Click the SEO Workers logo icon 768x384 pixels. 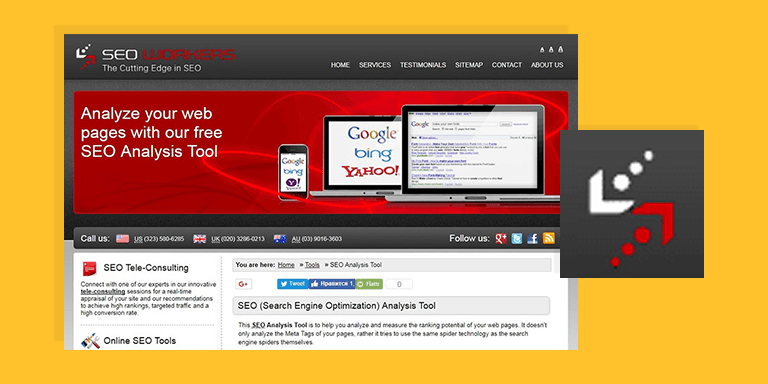point(86,57)
